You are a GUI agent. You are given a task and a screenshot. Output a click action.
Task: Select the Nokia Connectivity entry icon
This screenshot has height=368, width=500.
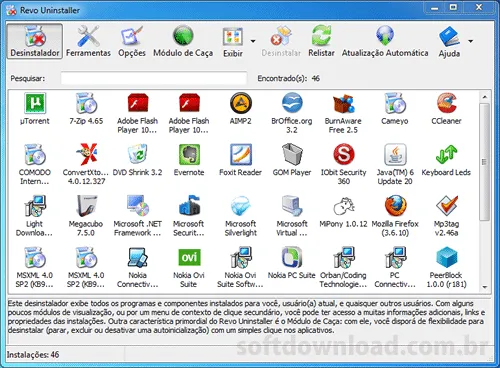tap(137, 257)
